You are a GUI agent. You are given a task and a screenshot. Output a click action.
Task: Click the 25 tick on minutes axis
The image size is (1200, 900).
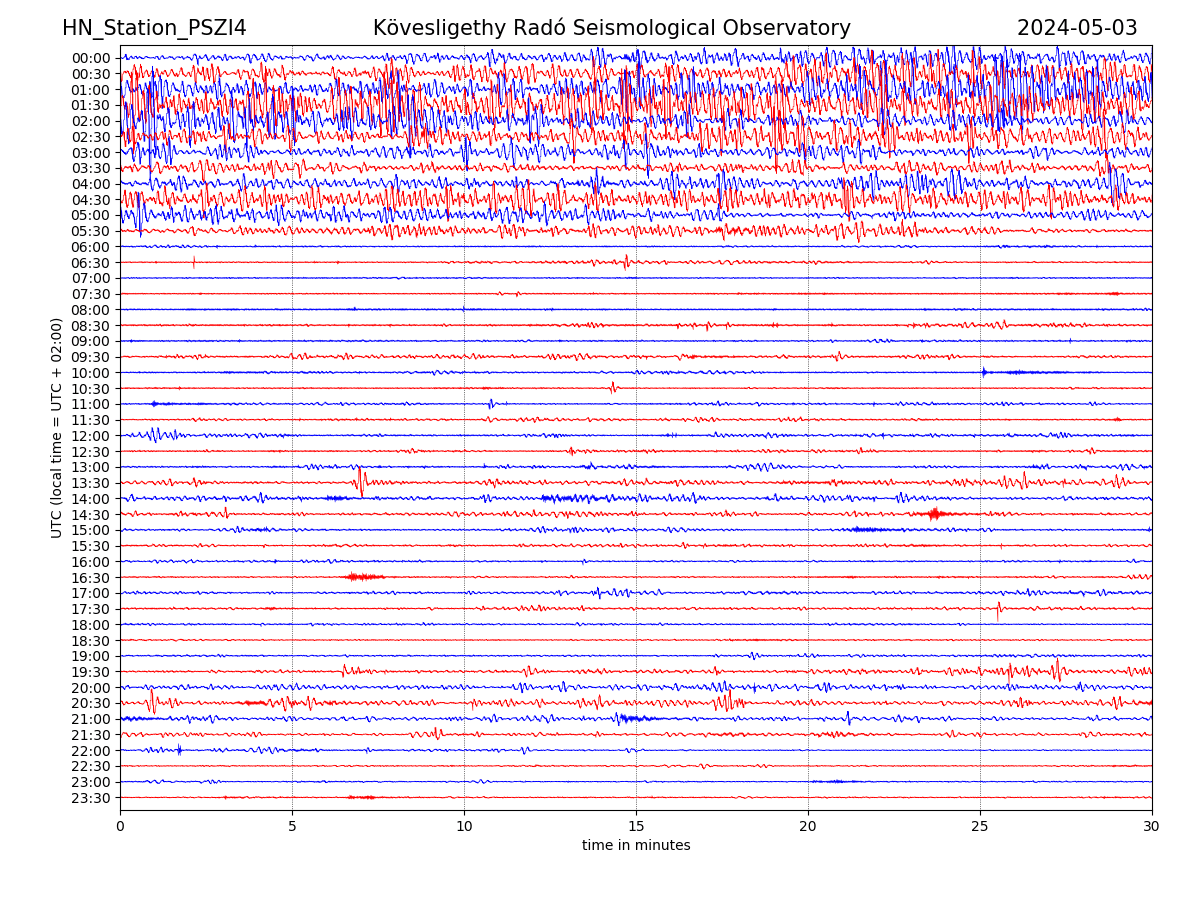click(x=980, y=827)
